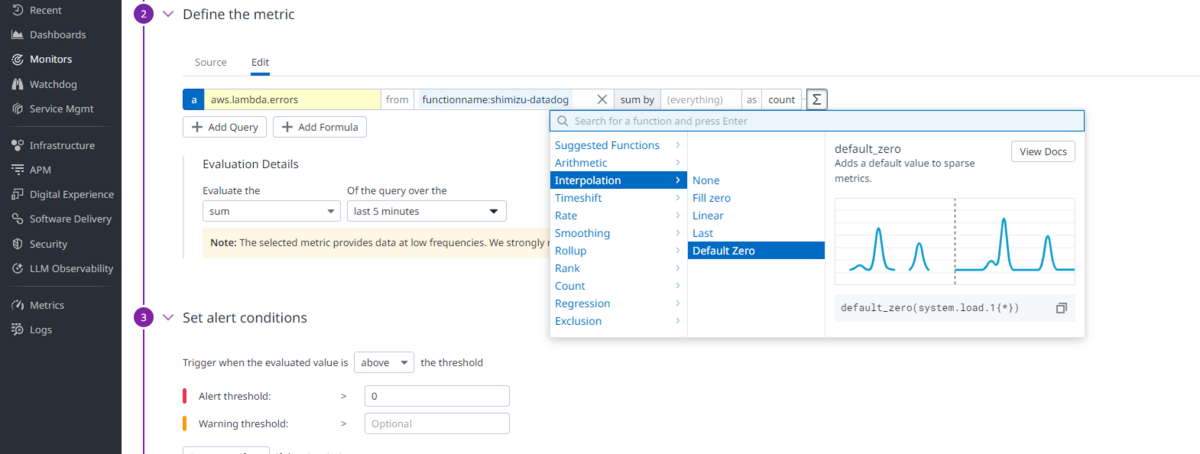Click the Monitors binoculars icon
This screenshot has width=1200, height=454.
[17, 59]
